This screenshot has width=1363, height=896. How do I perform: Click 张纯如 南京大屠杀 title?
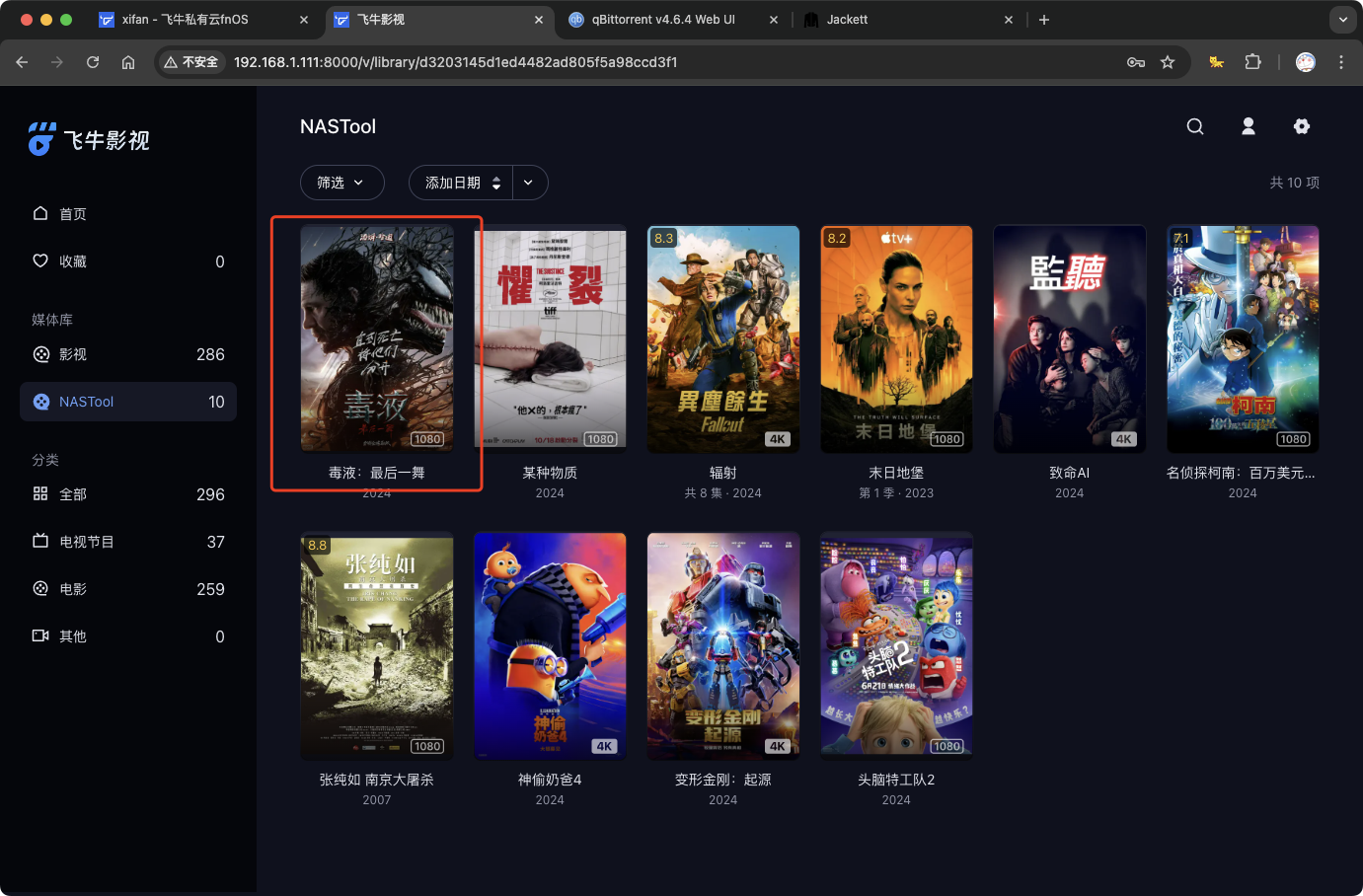coord(377,780)
